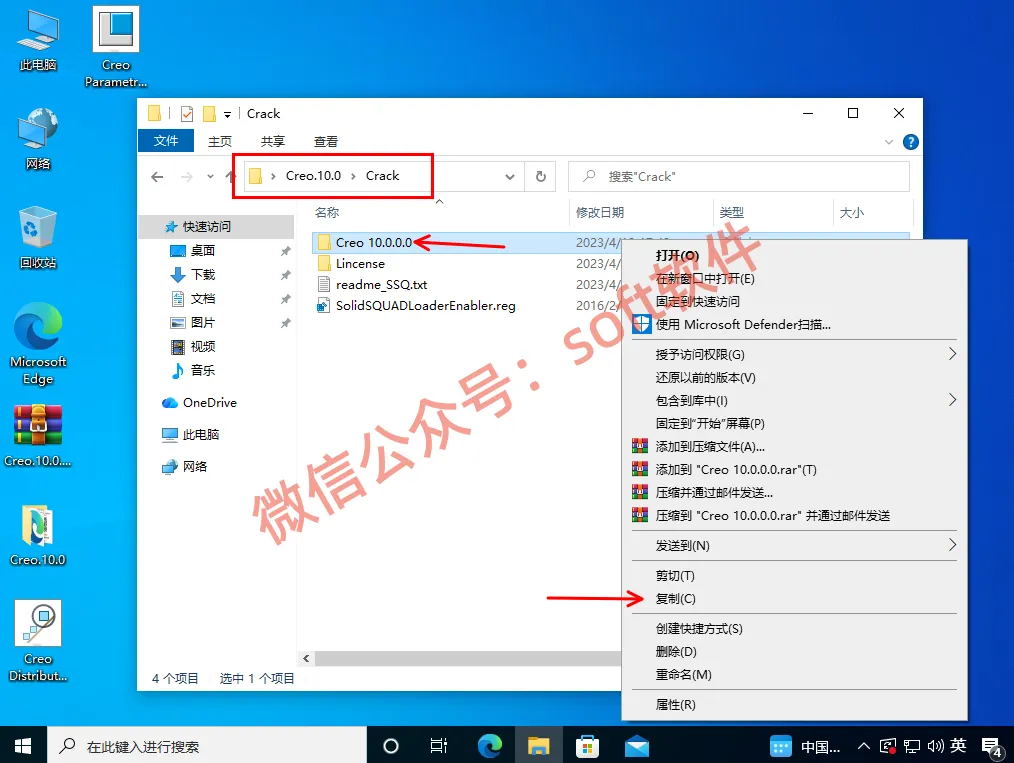Click the Windows Start button
This screenshot has height=763, width=1014.
point(23,746)
